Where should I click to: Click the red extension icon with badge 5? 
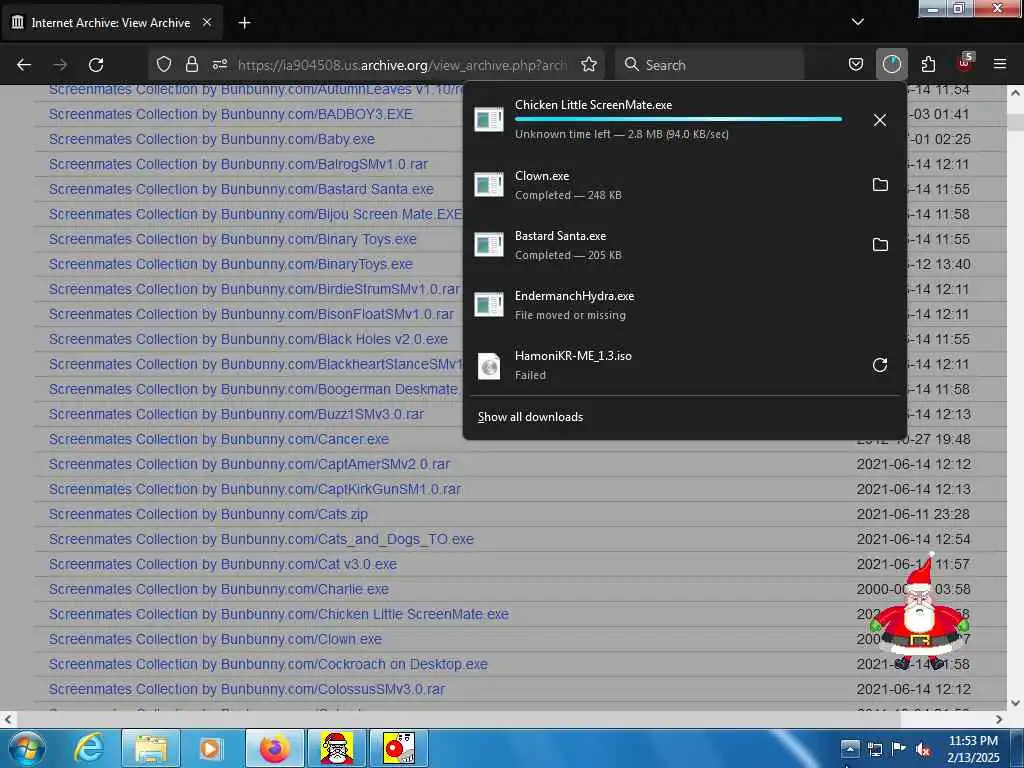pyautogui.click(x=965, y=63)
